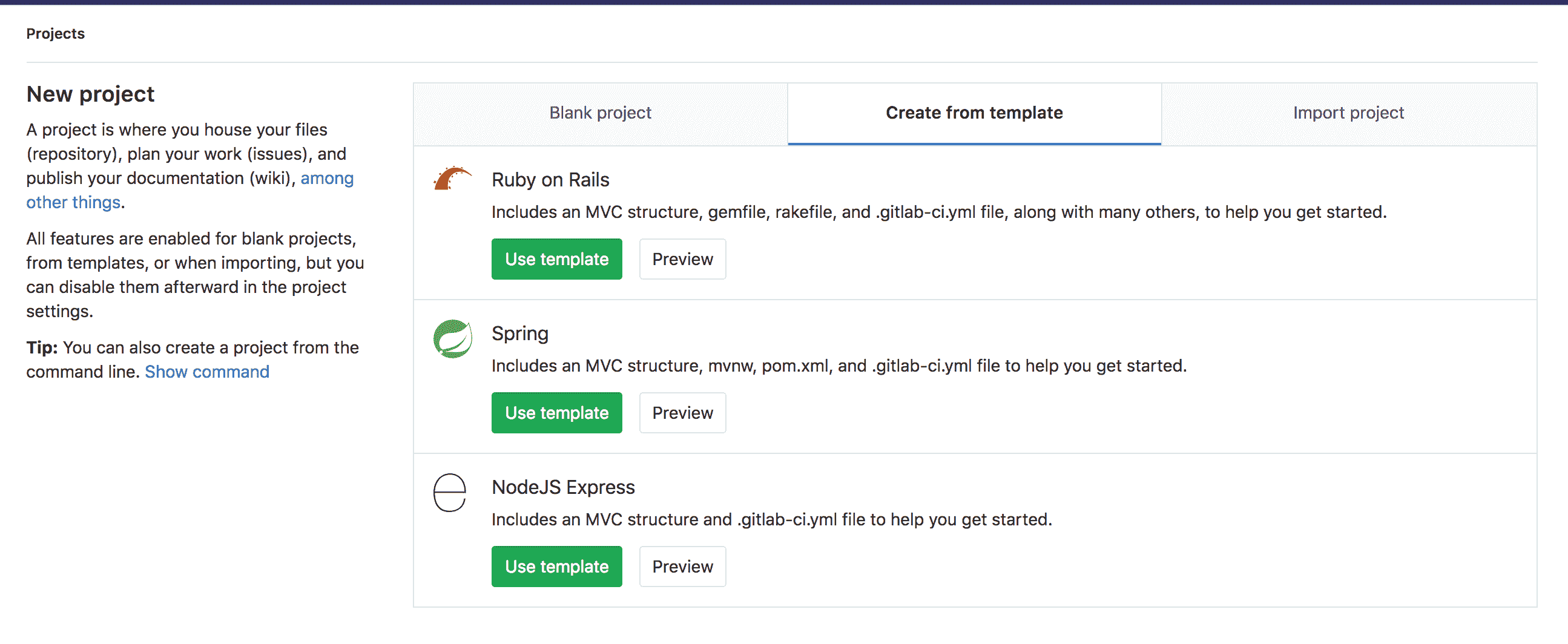
Task: Preview the Spring template
Action: click(x=682, y=413)
